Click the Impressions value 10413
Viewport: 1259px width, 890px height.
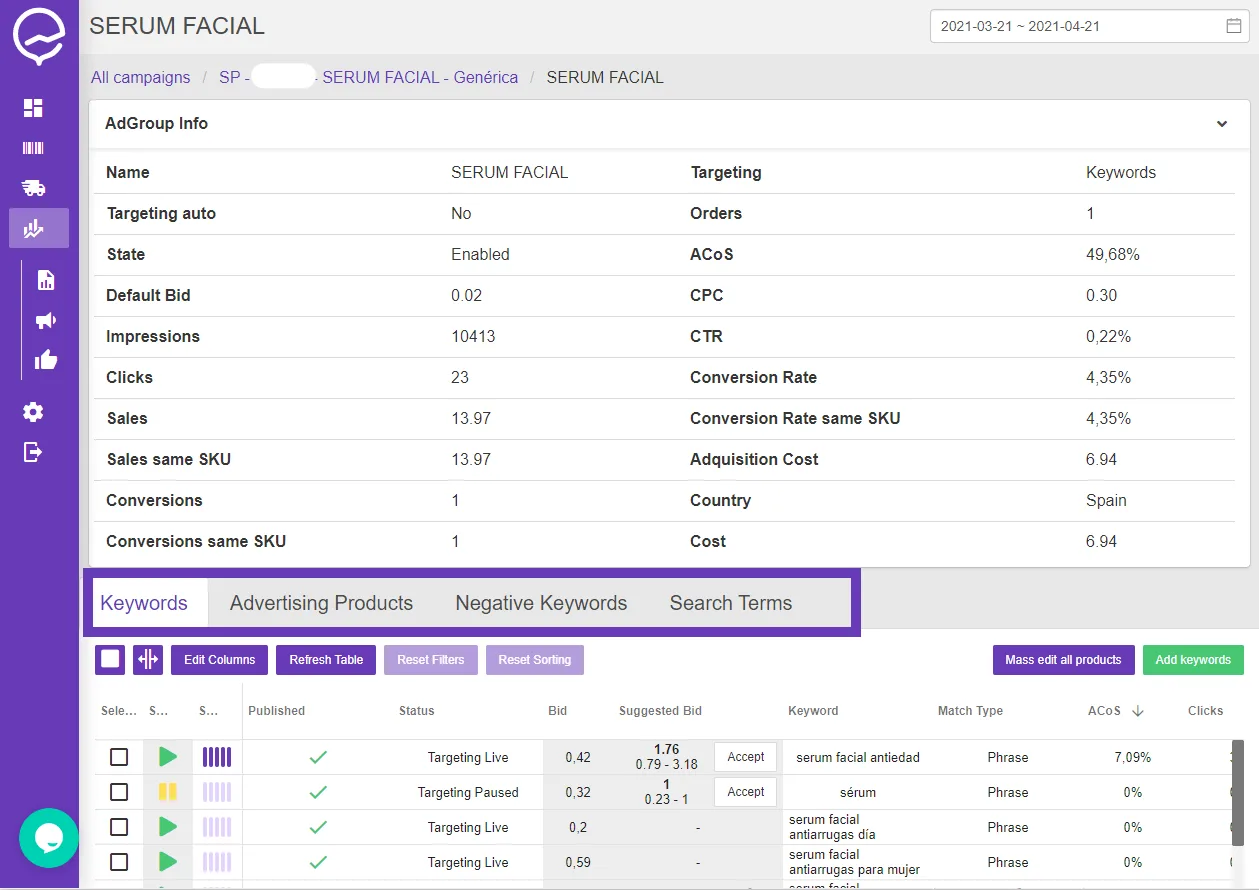[473, 336]
